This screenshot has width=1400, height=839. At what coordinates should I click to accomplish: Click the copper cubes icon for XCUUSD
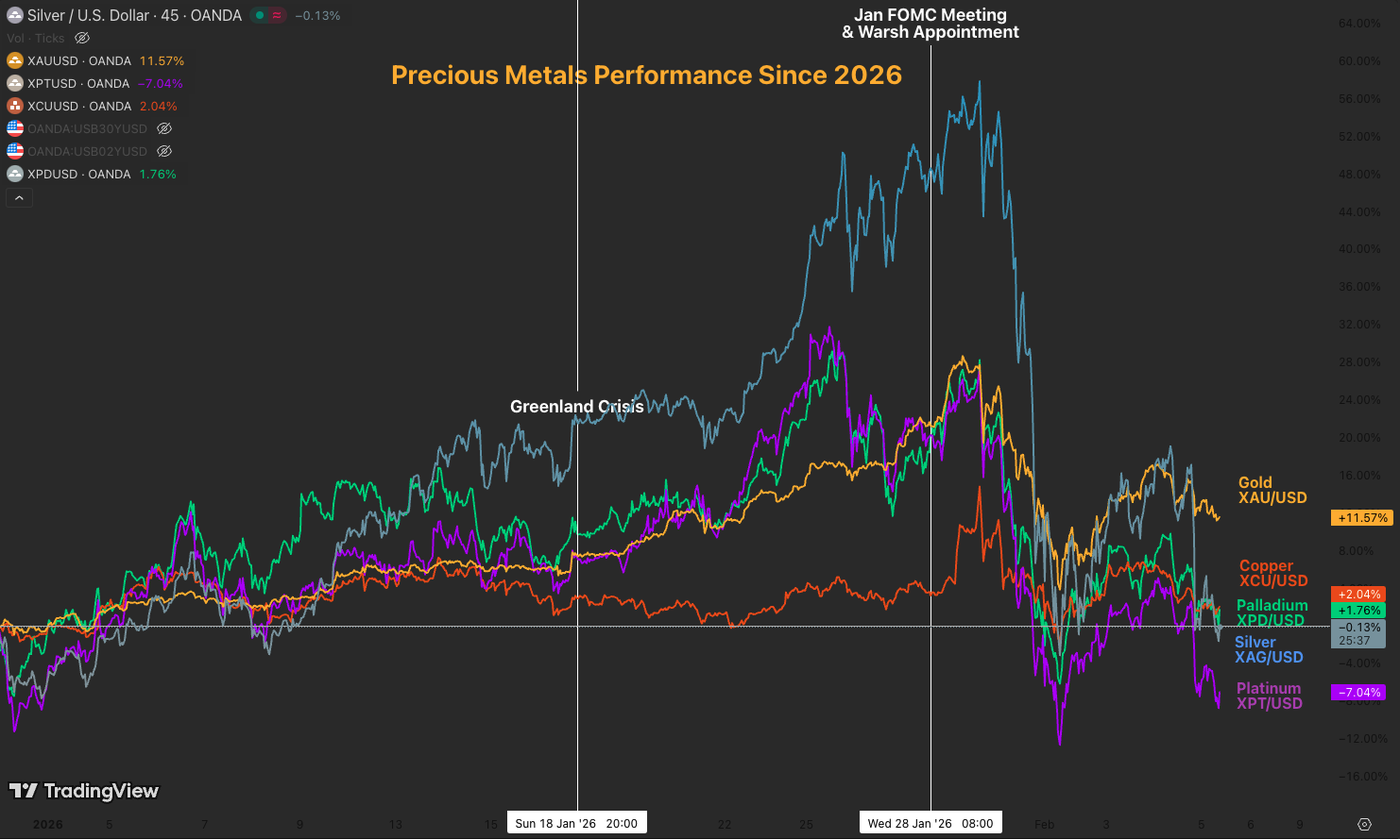(x=13, y=105)
